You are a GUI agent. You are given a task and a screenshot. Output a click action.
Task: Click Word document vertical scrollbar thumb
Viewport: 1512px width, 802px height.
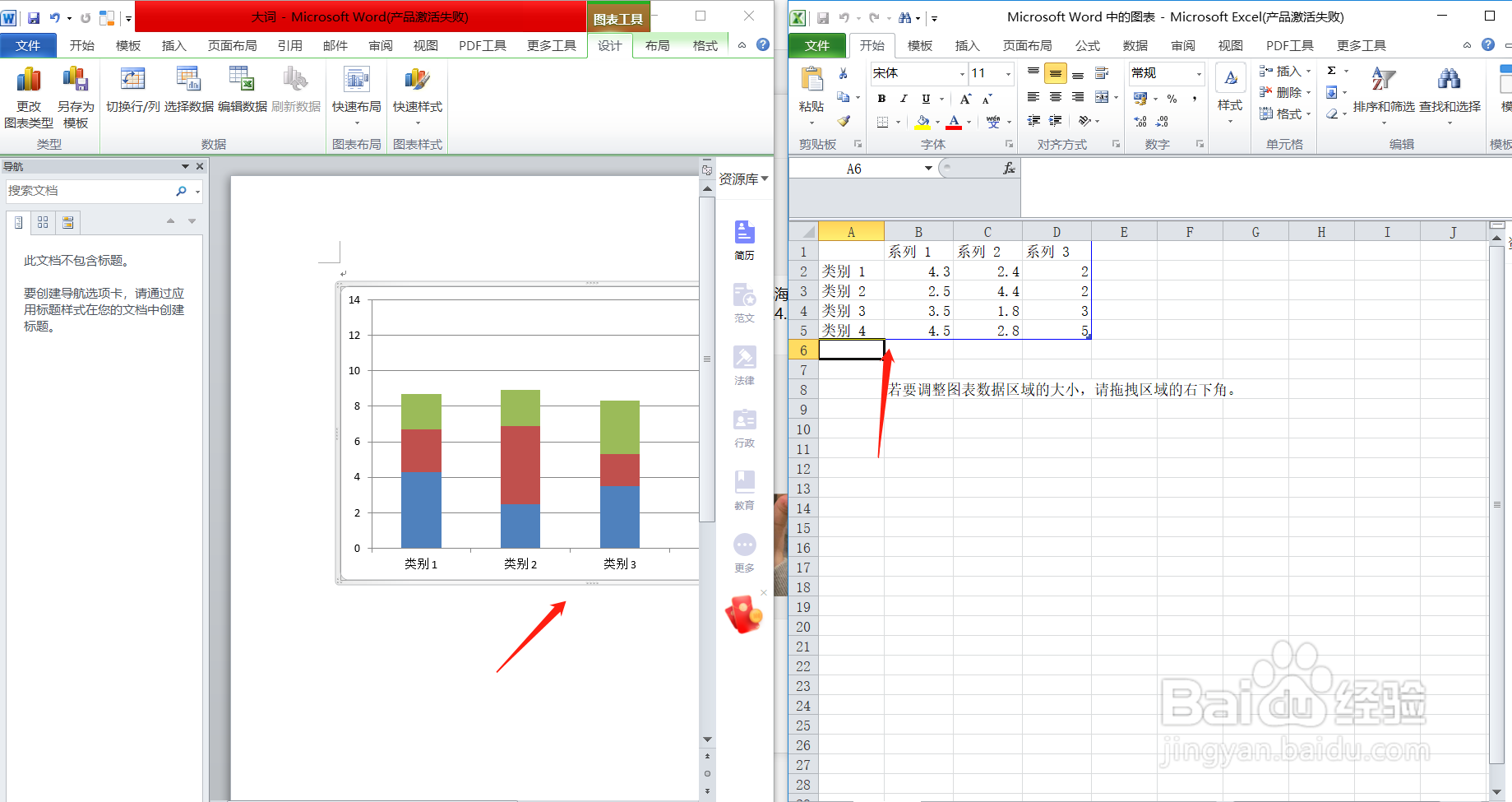707,359
